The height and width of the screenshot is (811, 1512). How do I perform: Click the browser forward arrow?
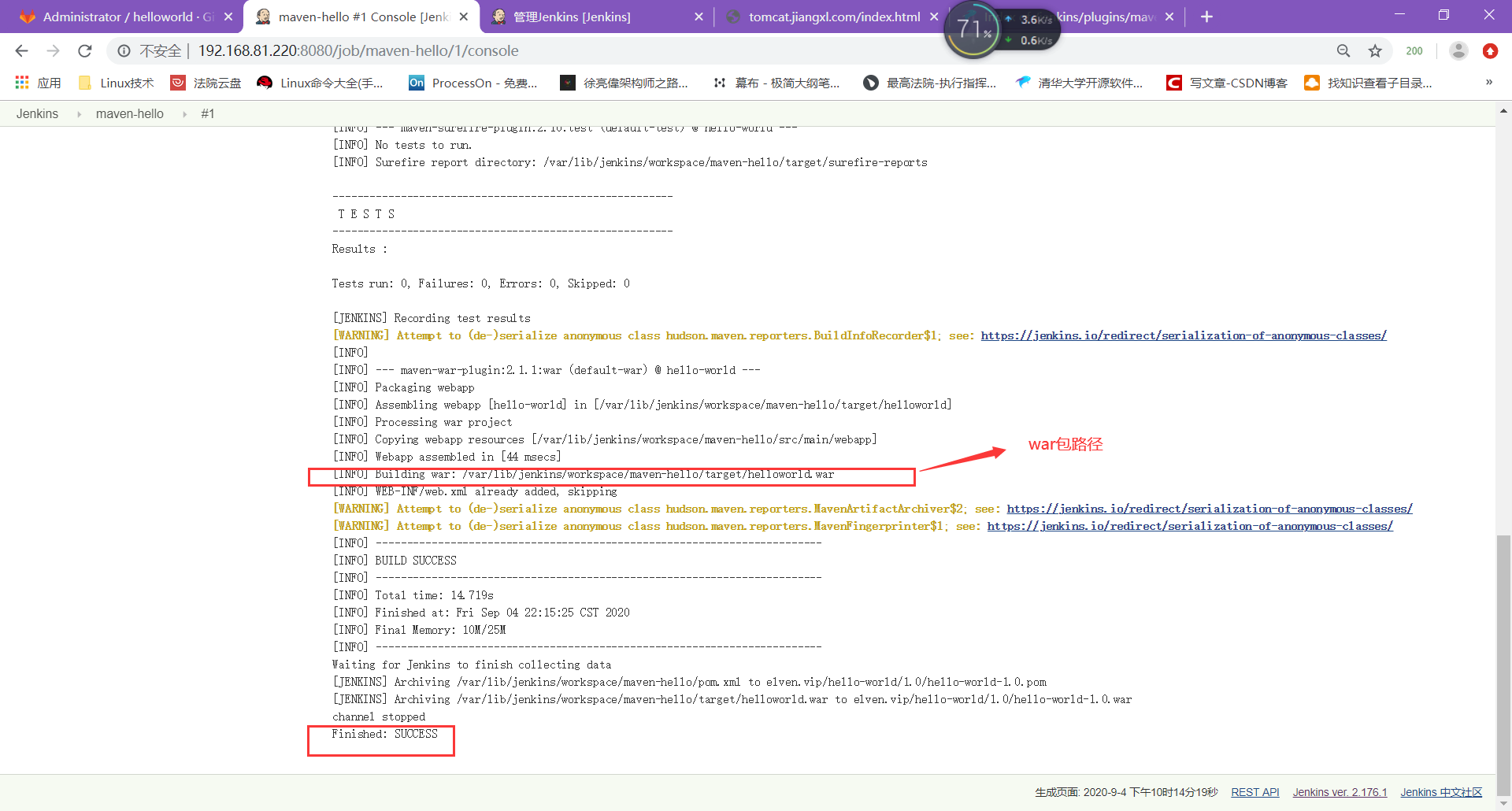(x=53, y=51)
